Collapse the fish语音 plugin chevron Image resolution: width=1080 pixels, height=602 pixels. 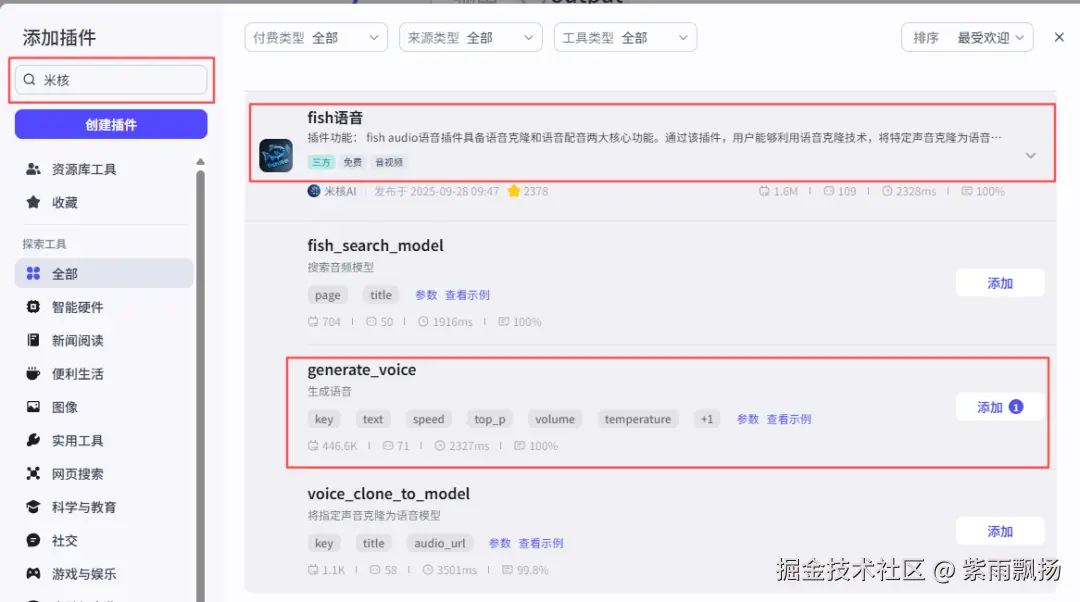1030,156
